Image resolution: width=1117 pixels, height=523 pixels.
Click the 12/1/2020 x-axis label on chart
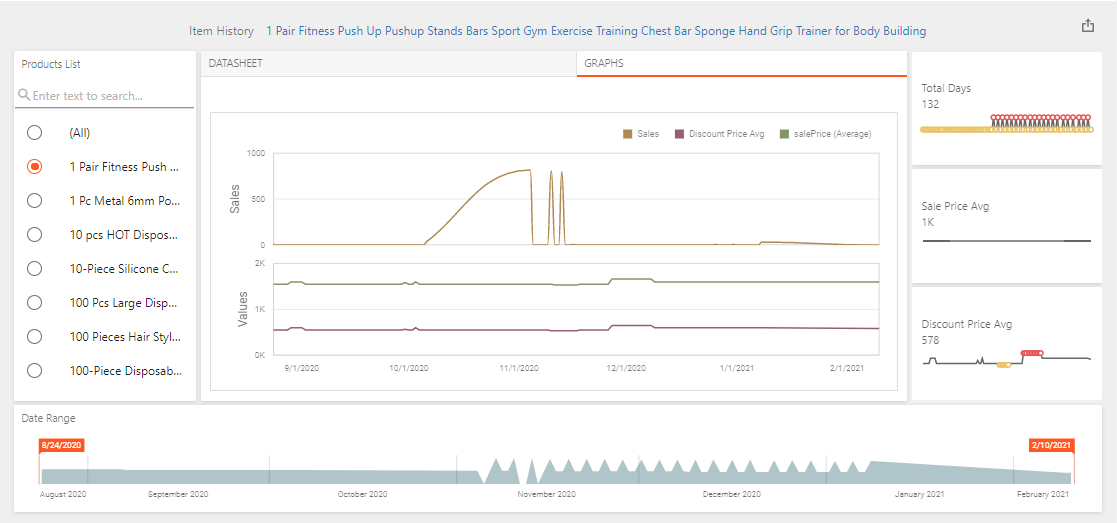pos(626,368)
